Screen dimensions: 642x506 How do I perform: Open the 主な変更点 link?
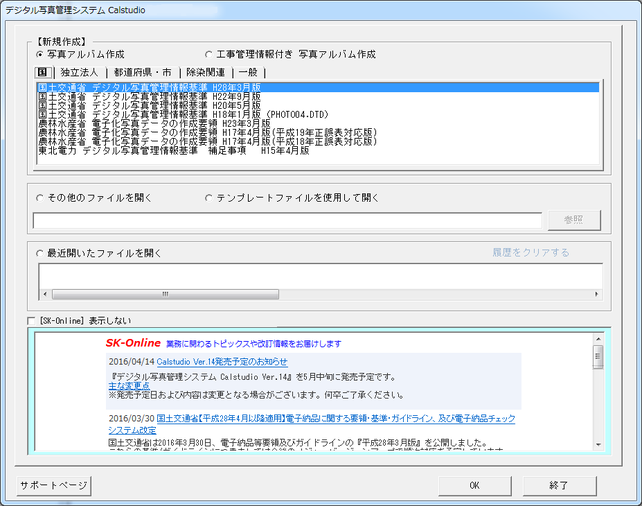coord(129,386)
